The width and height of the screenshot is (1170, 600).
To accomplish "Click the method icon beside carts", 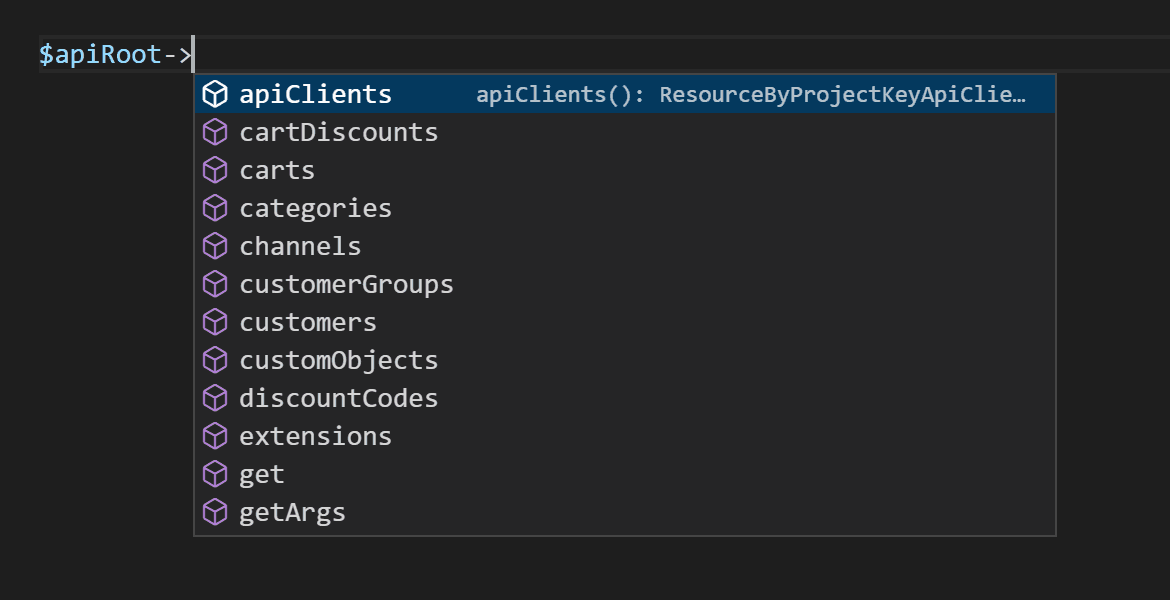I will click(215, 170).
